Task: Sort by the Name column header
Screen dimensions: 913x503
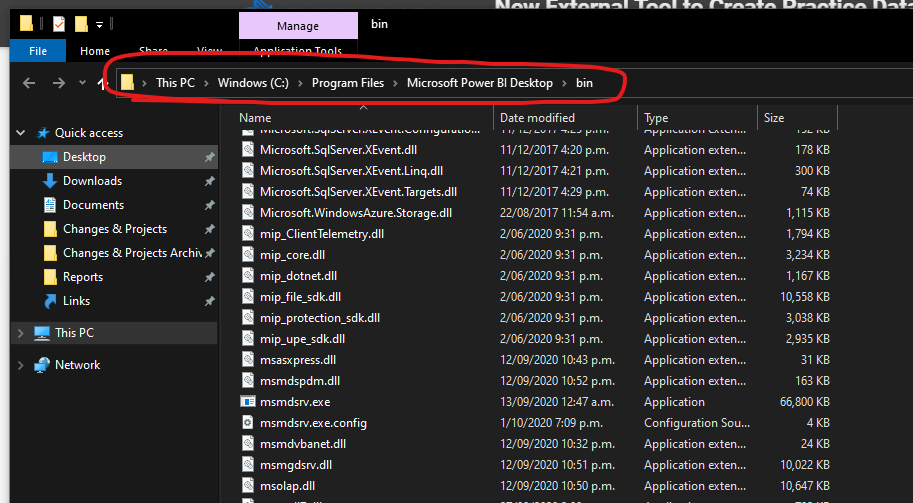Action: pos(255,118)
